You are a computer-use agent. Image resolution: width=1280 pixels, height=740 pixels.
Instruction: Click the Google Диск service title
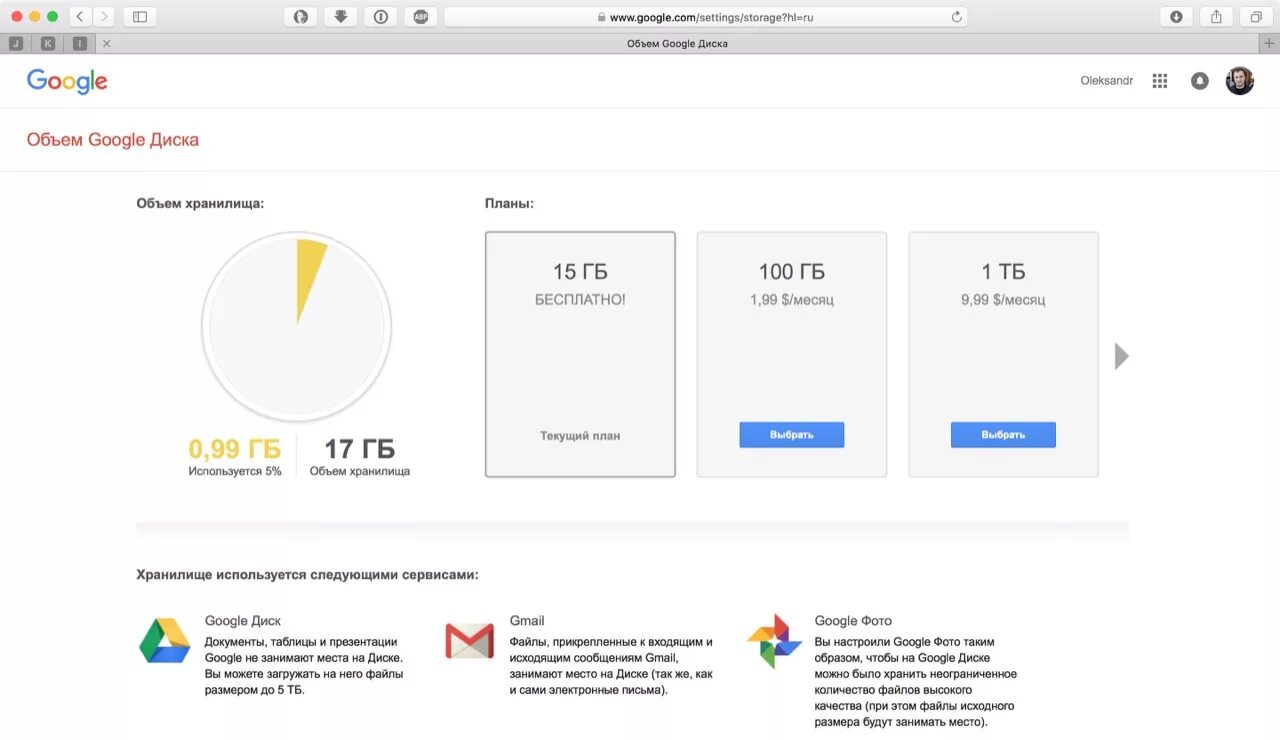[x=243, y=621]
